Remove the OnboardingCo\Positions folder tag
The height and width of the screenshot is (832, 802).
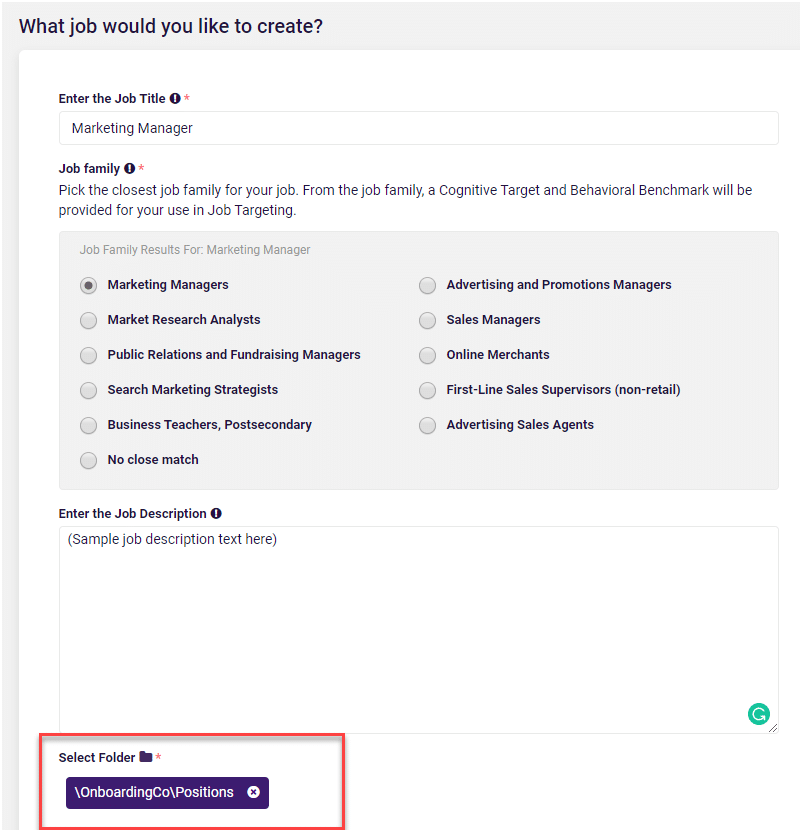point(254,792)
